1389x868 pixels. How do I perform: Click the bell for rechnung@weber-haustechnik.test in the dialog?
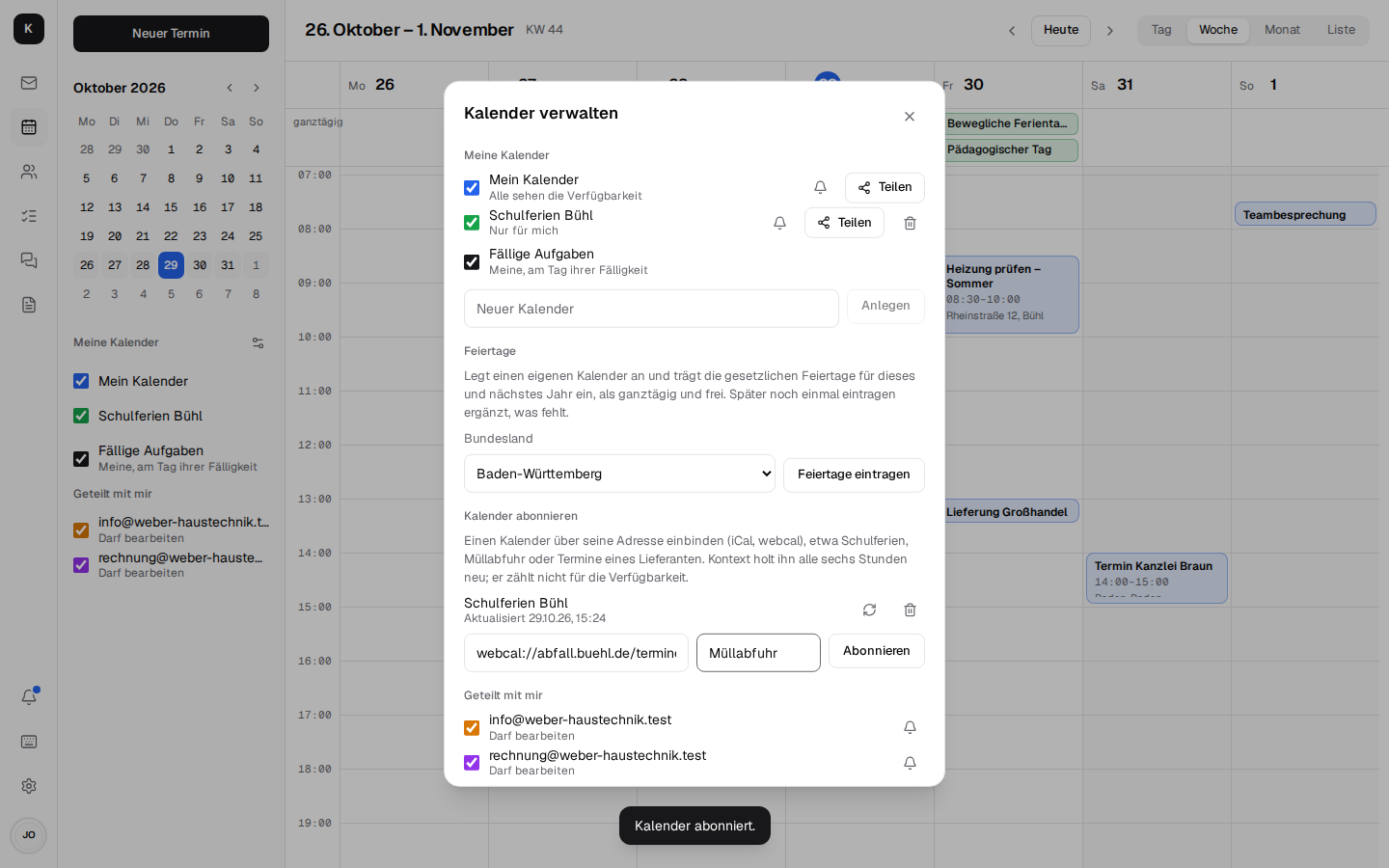point(910,763)
